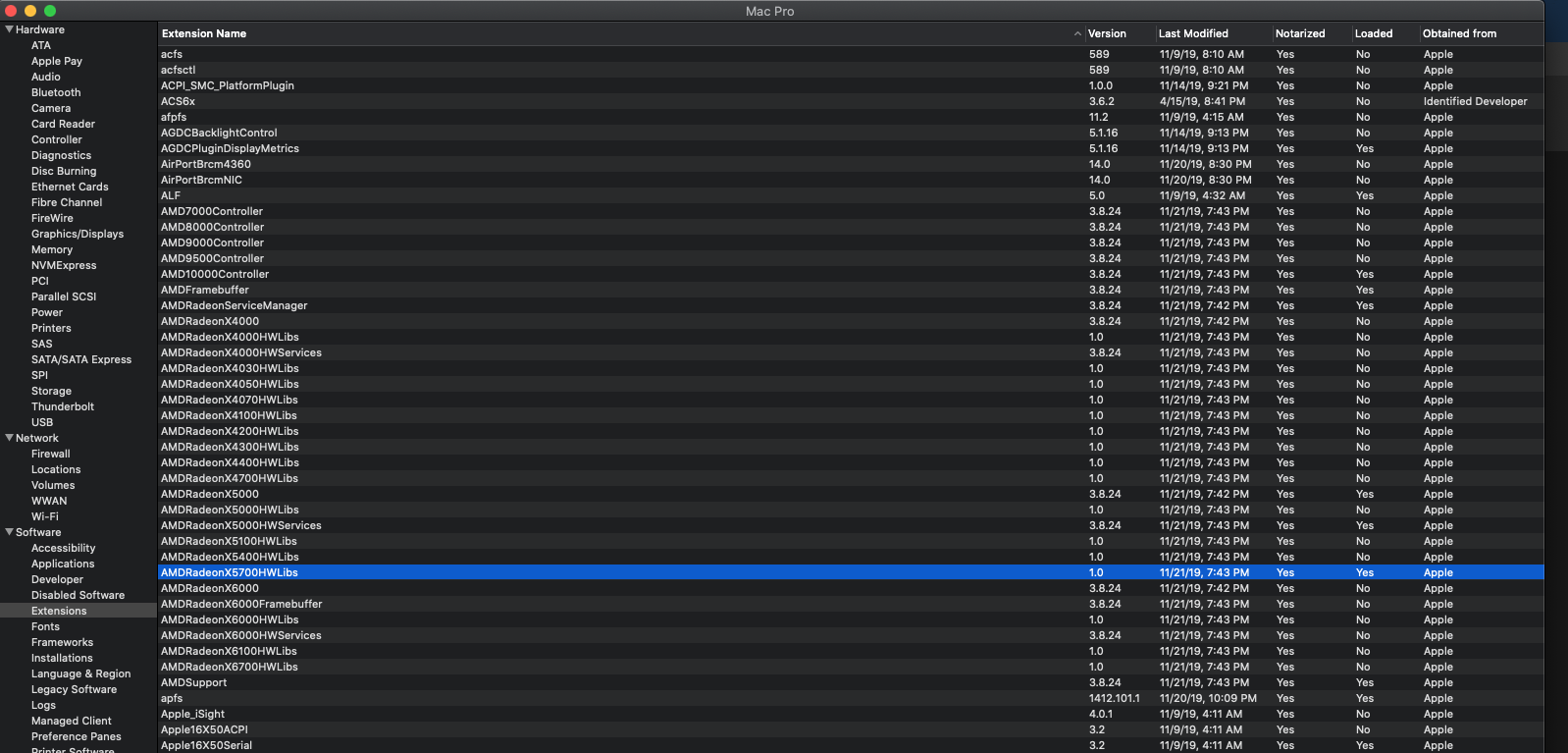Select AirPortBrcm4360 extension row
This screenshot has width=1568, height=753.
(x=851, y=164)
